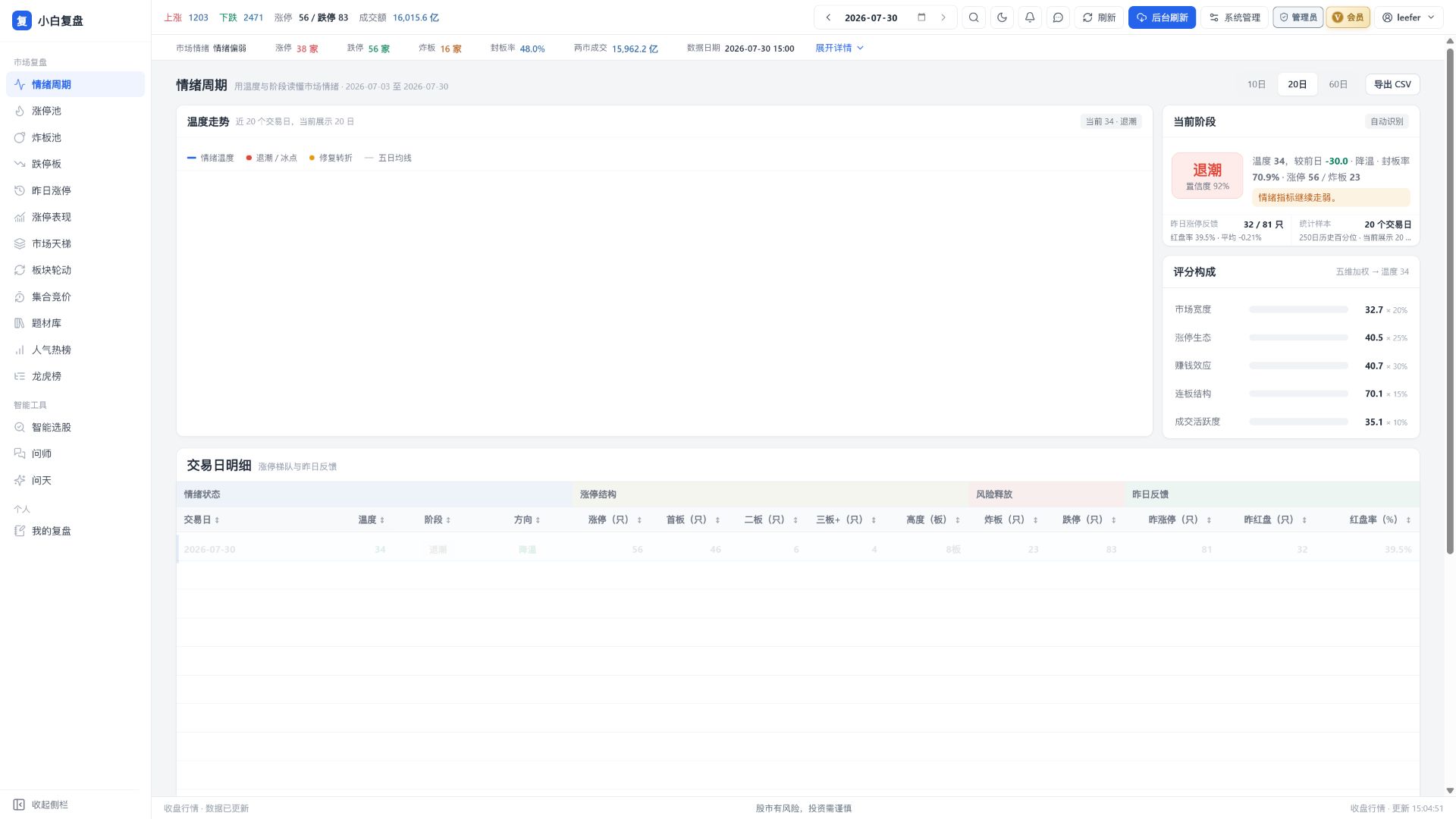Click 导出 CSV export button
Screen dimensions: 1456x819
coord(1392,84)
